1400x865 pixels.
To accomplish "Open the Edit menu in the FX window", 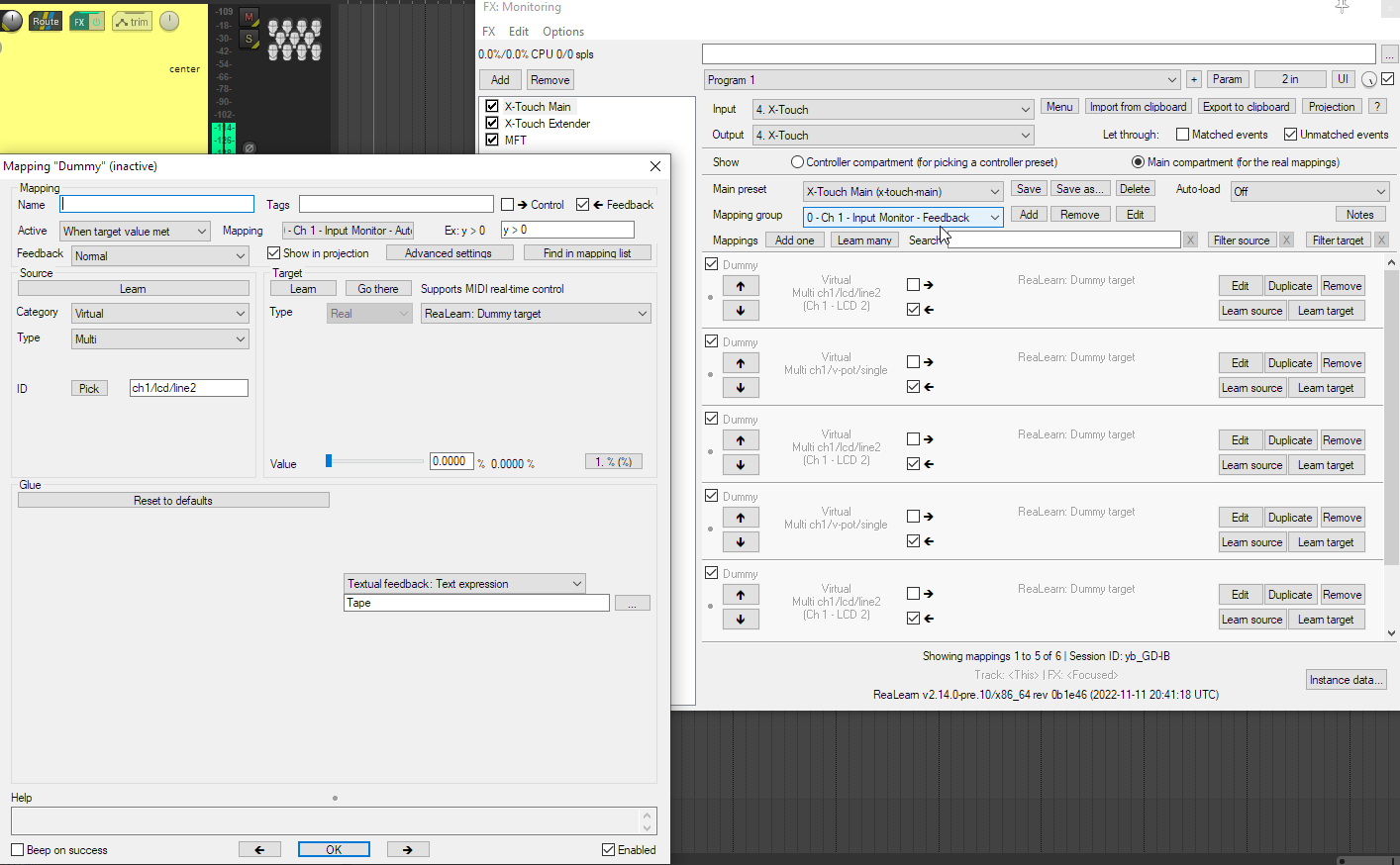I will point(519,32).
